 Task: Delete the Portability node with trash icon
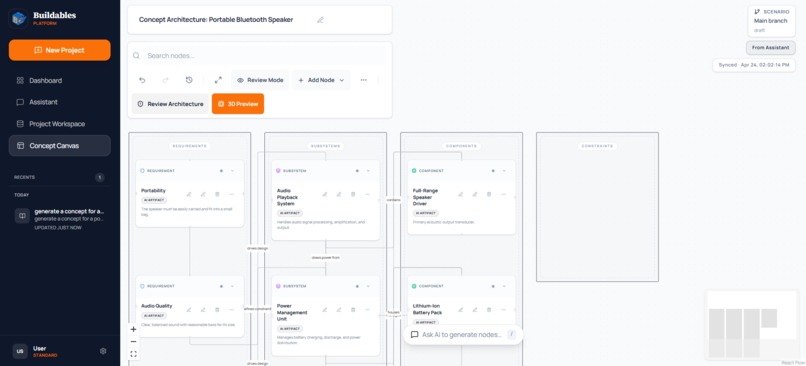point(217,194)
